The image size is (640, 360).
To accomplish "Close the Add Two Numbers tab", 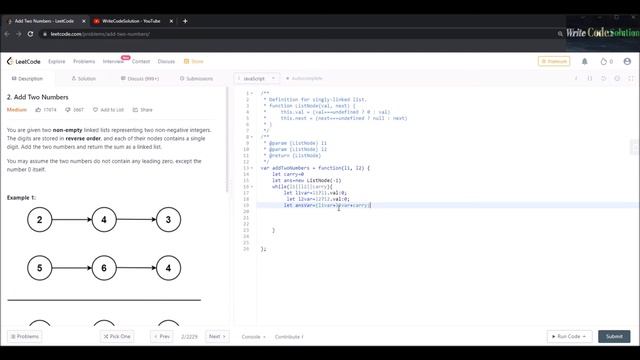I will tap(84, 21).
